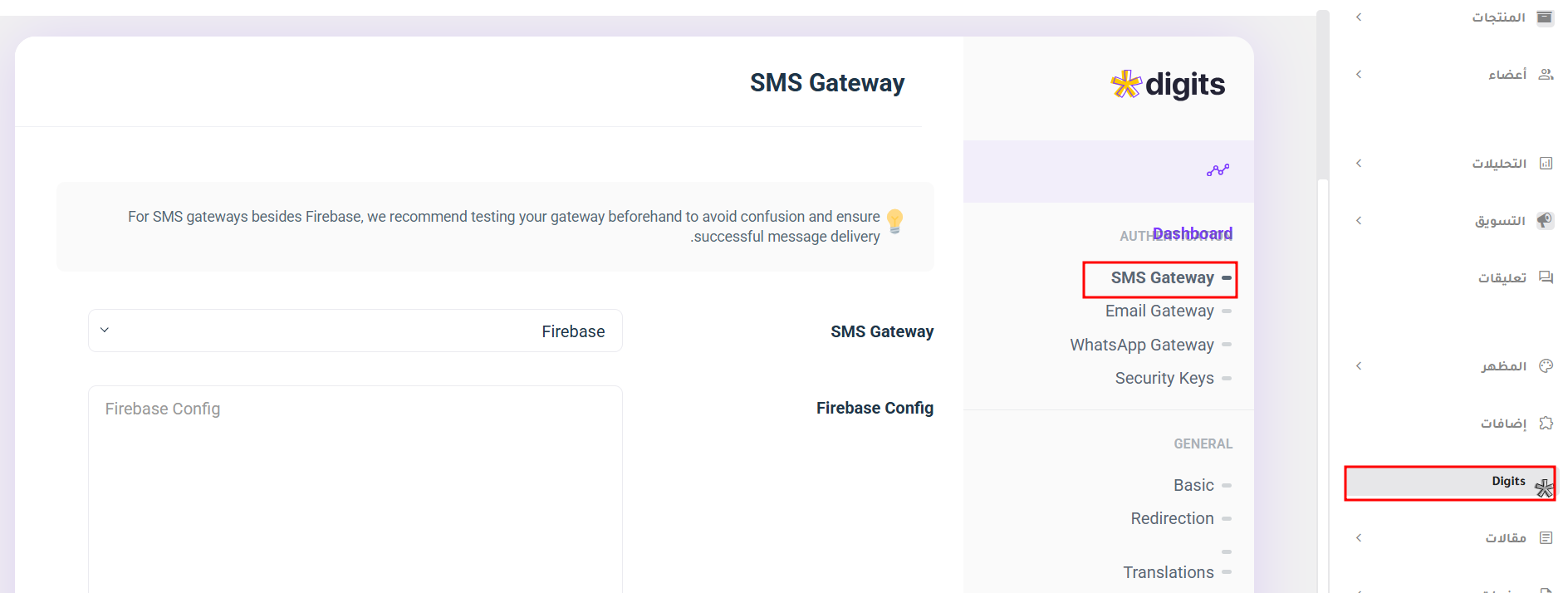Expand the products (المنتجات) menu chevron
This screenshot has width=1568, height=593.
pos(1359,17)
